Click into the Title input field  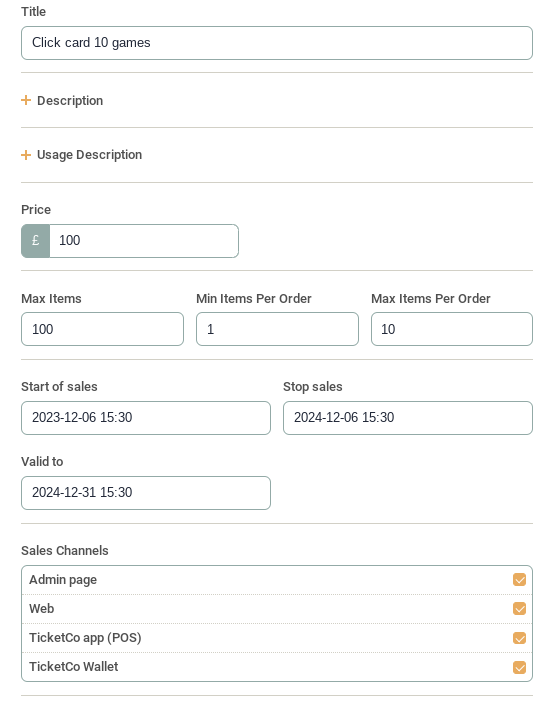pos(277,43)
